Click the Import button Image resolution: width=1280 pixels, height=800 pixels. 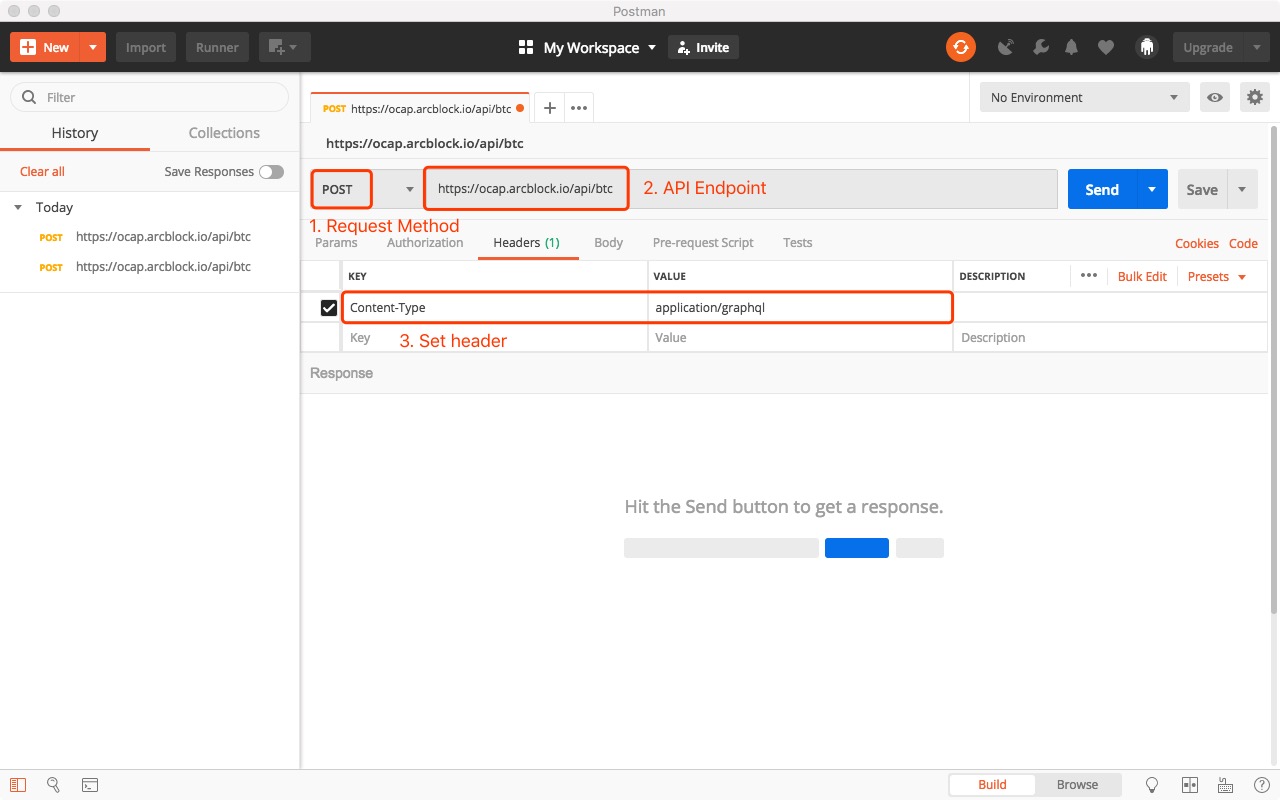(x=146, y=47)
